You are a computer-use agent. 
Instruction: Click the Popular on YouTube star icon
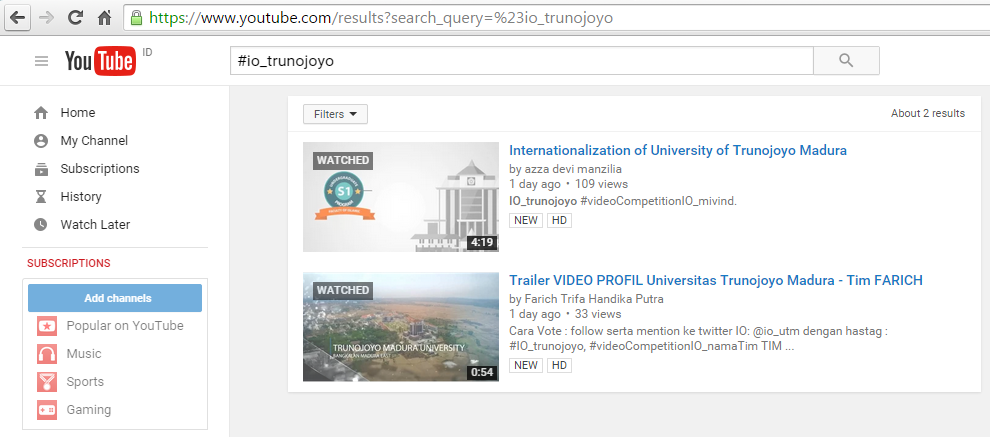tap(47, 326)
